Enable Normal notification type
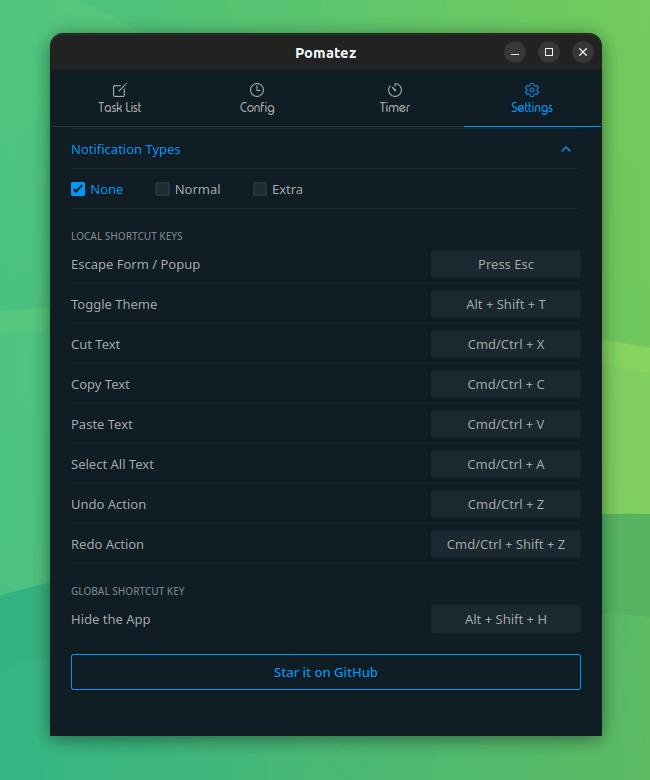Screen dimensions: 650x780 pyautogui.click(x=162, y=189)
